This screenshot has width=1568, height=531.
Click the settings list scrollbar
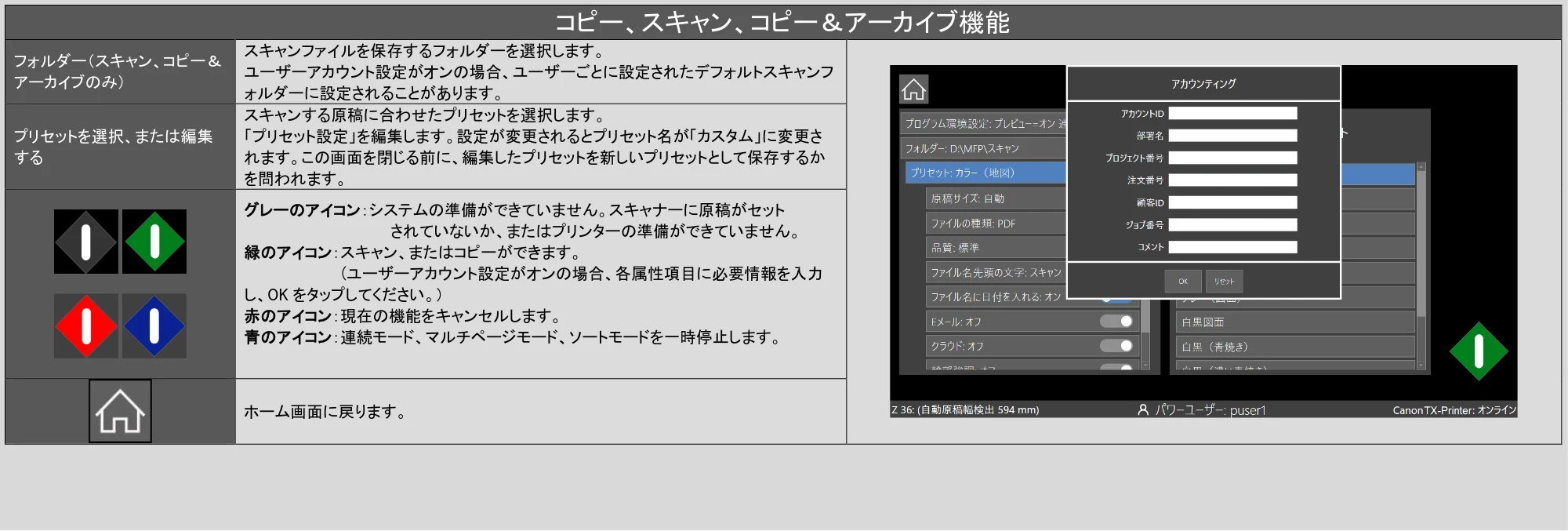1145,333
